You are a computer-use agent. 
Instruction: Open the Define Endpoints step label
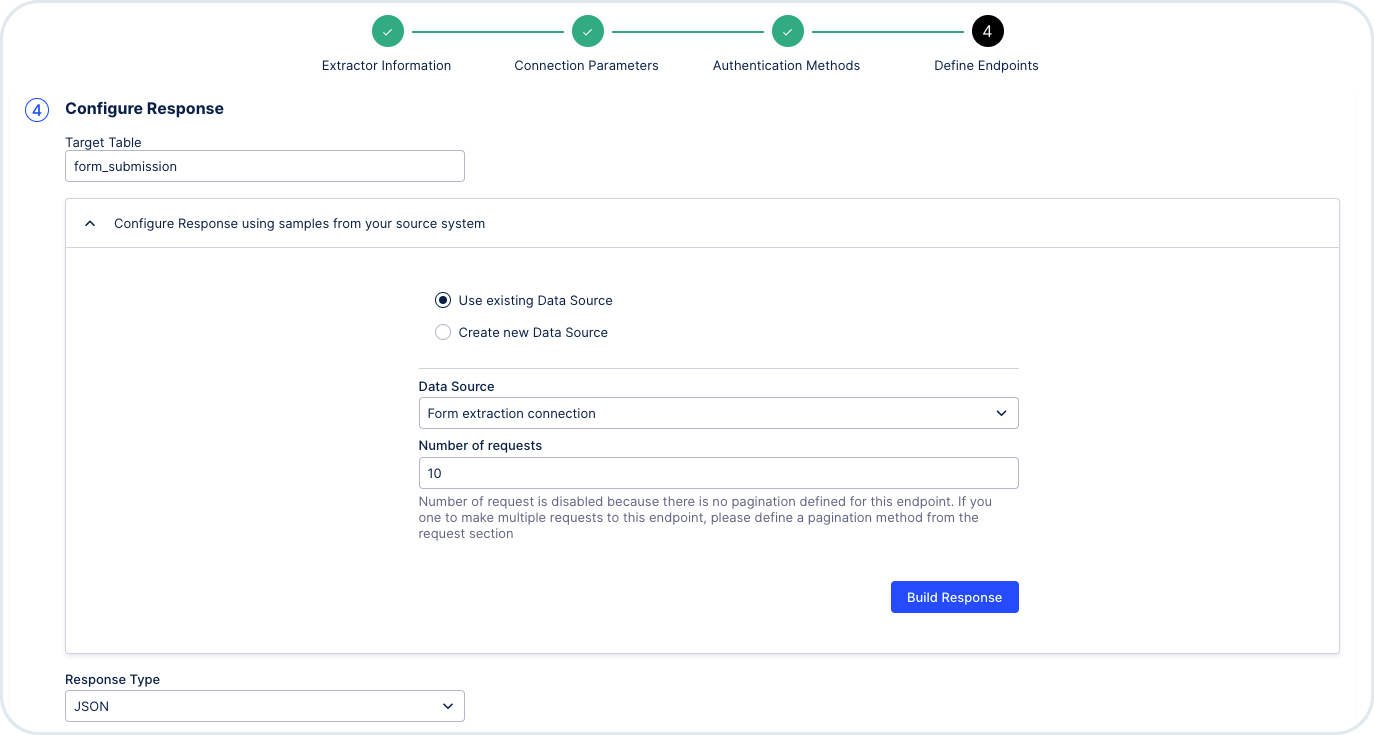pyautogui.click(x=986, y=66)
